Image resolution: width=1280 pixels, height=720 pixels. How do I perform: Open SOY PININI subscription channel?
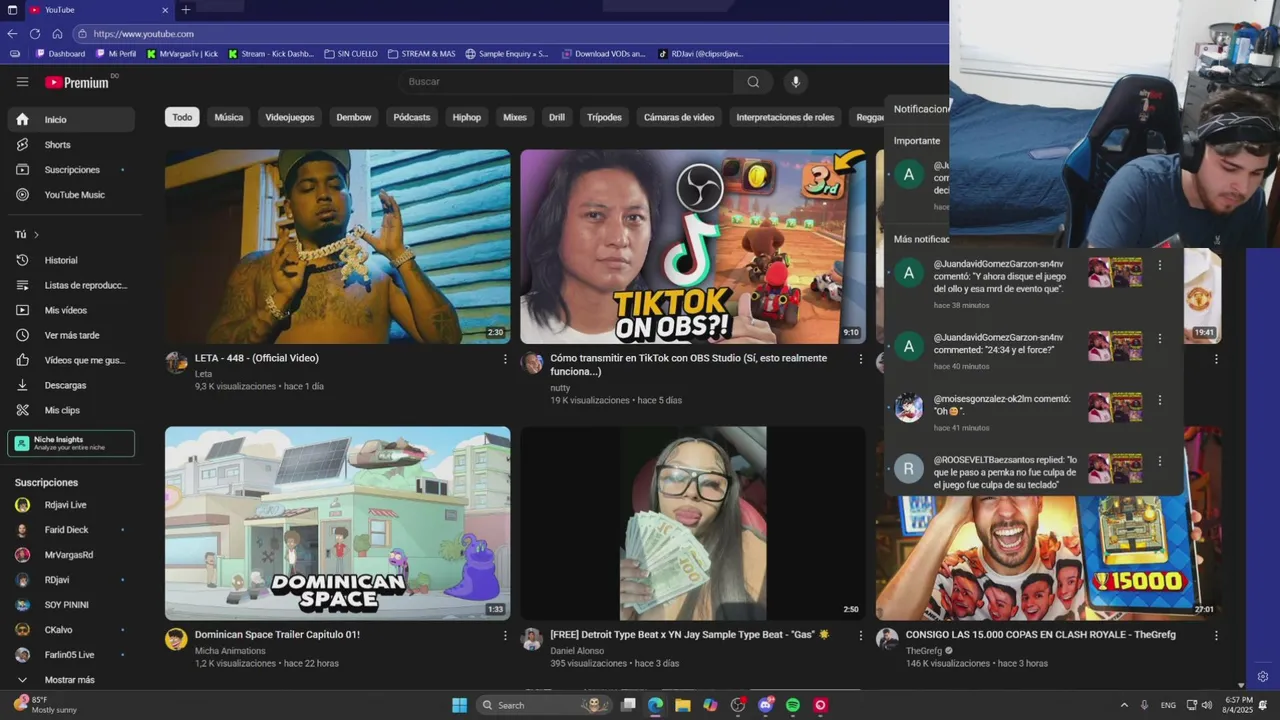70,605
